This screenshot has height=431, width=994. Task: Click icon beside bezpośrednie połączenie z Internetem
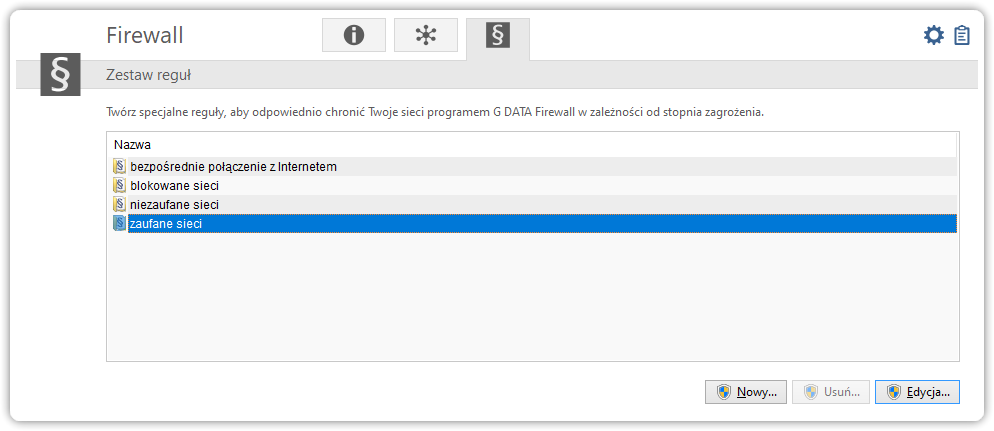tap(119, 167)
